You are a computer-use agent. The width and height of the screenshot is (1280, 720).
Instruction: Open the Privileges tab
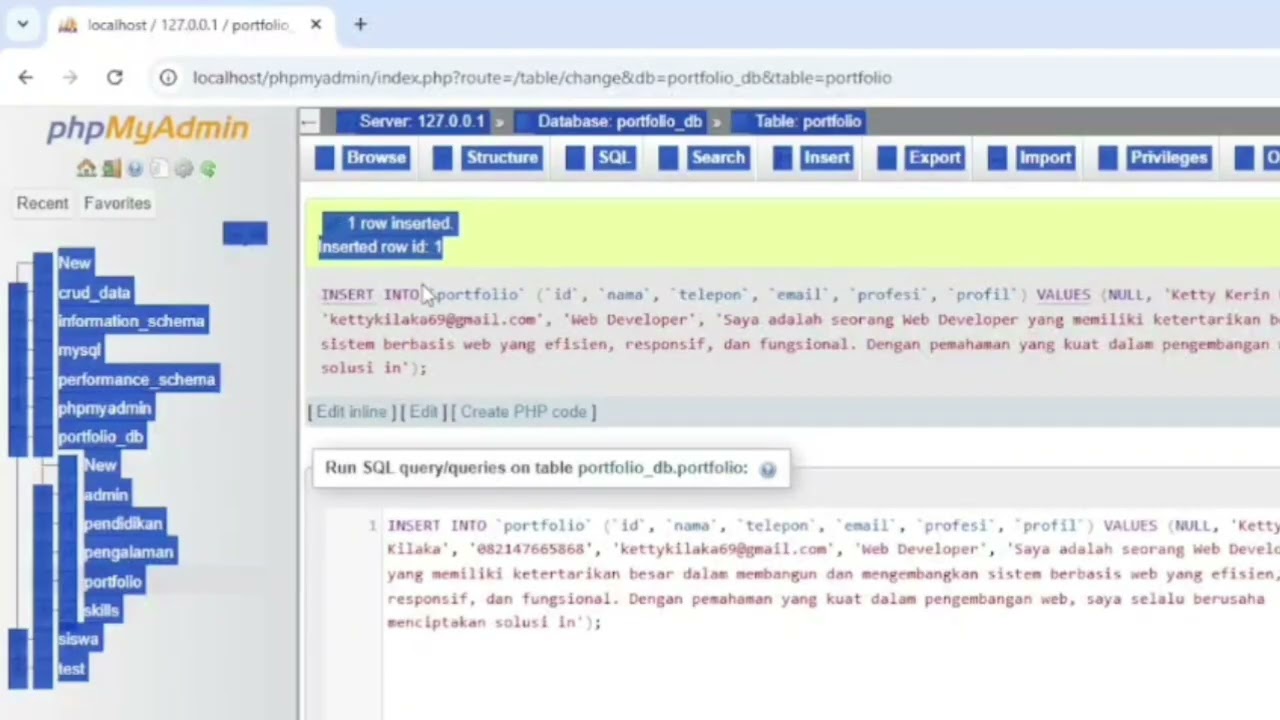(x=1154, y=157)
